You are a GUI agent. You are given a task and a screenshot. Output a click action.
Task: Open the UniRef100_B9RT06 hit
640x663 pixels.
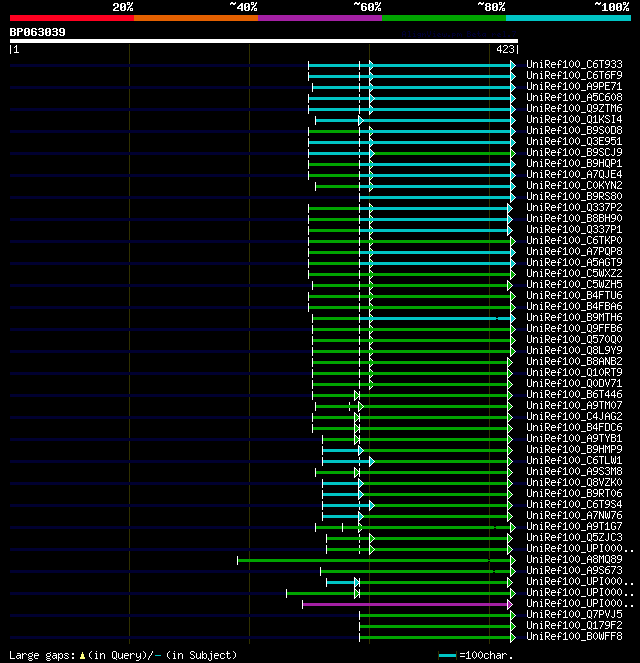pos(574,493)
